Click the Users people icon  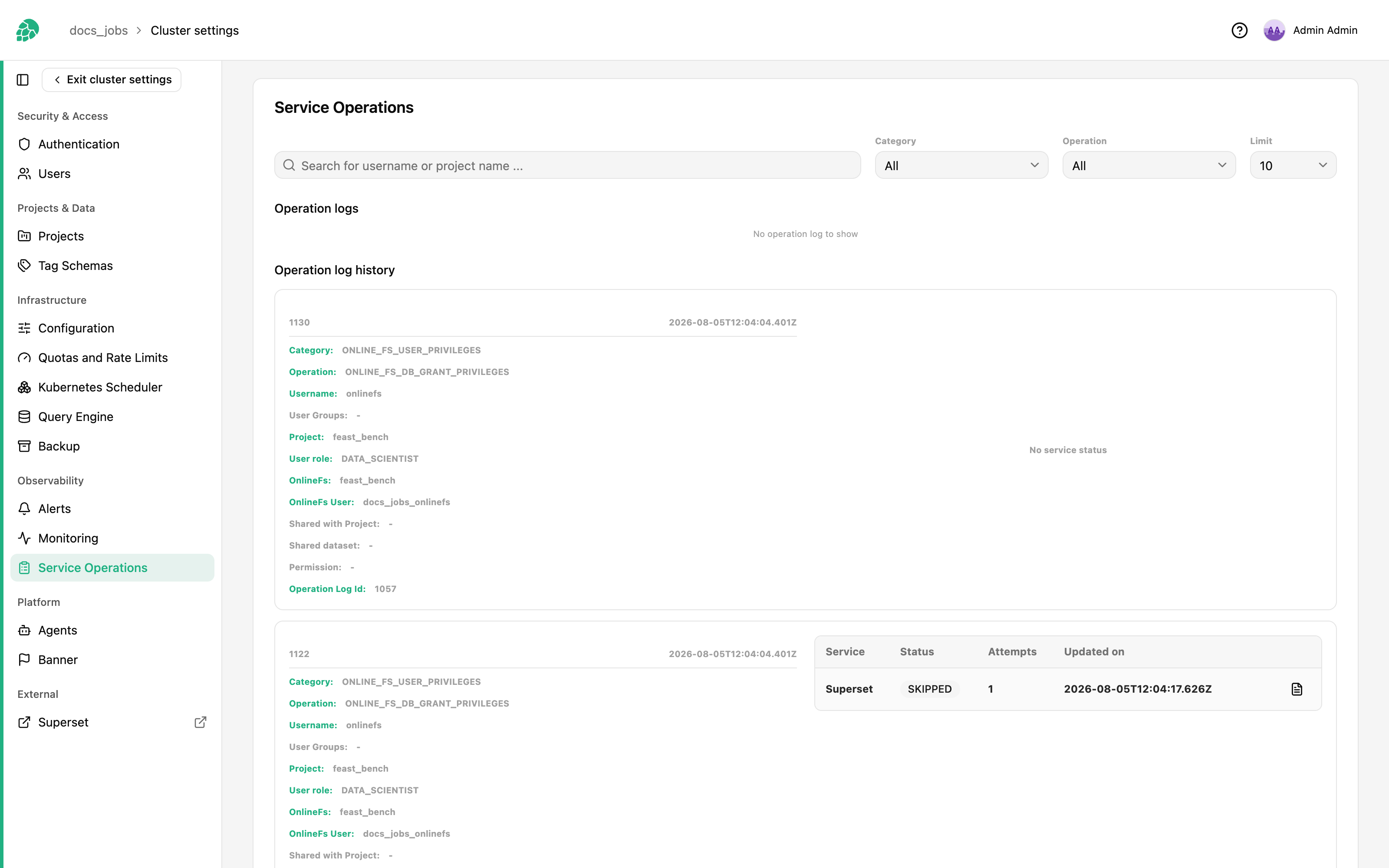click(24, 173)
